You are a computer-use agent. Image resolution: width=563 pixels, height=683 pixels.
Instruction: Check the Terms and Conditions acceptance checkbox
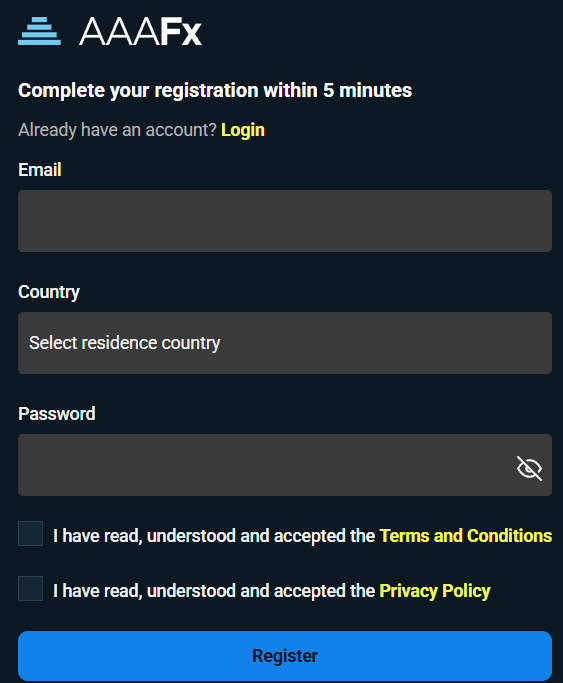click(30, 534)
